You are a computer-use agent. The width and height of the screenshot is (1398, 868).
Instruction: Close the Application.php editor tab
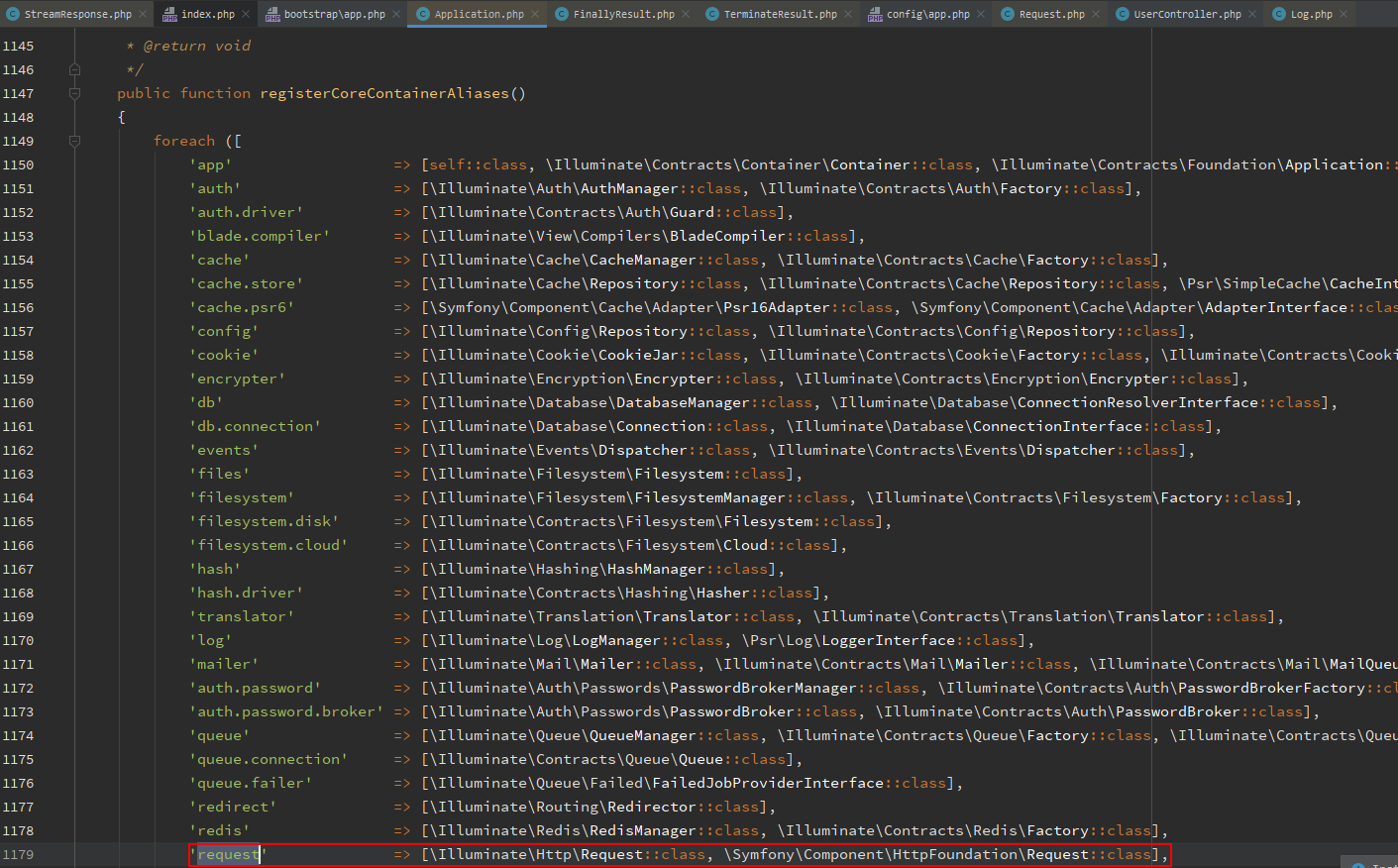[535, 14]
